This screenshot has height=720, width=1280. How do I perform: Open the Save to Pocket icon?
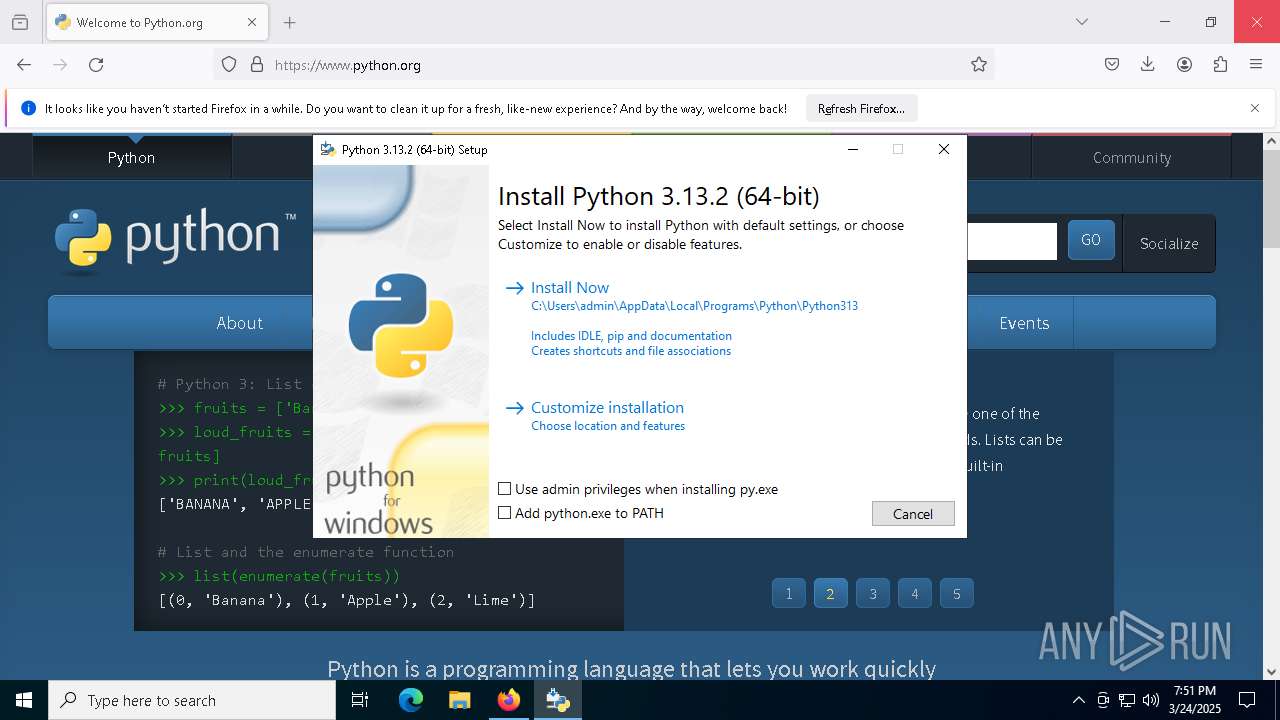click(x=1112, y=64)
